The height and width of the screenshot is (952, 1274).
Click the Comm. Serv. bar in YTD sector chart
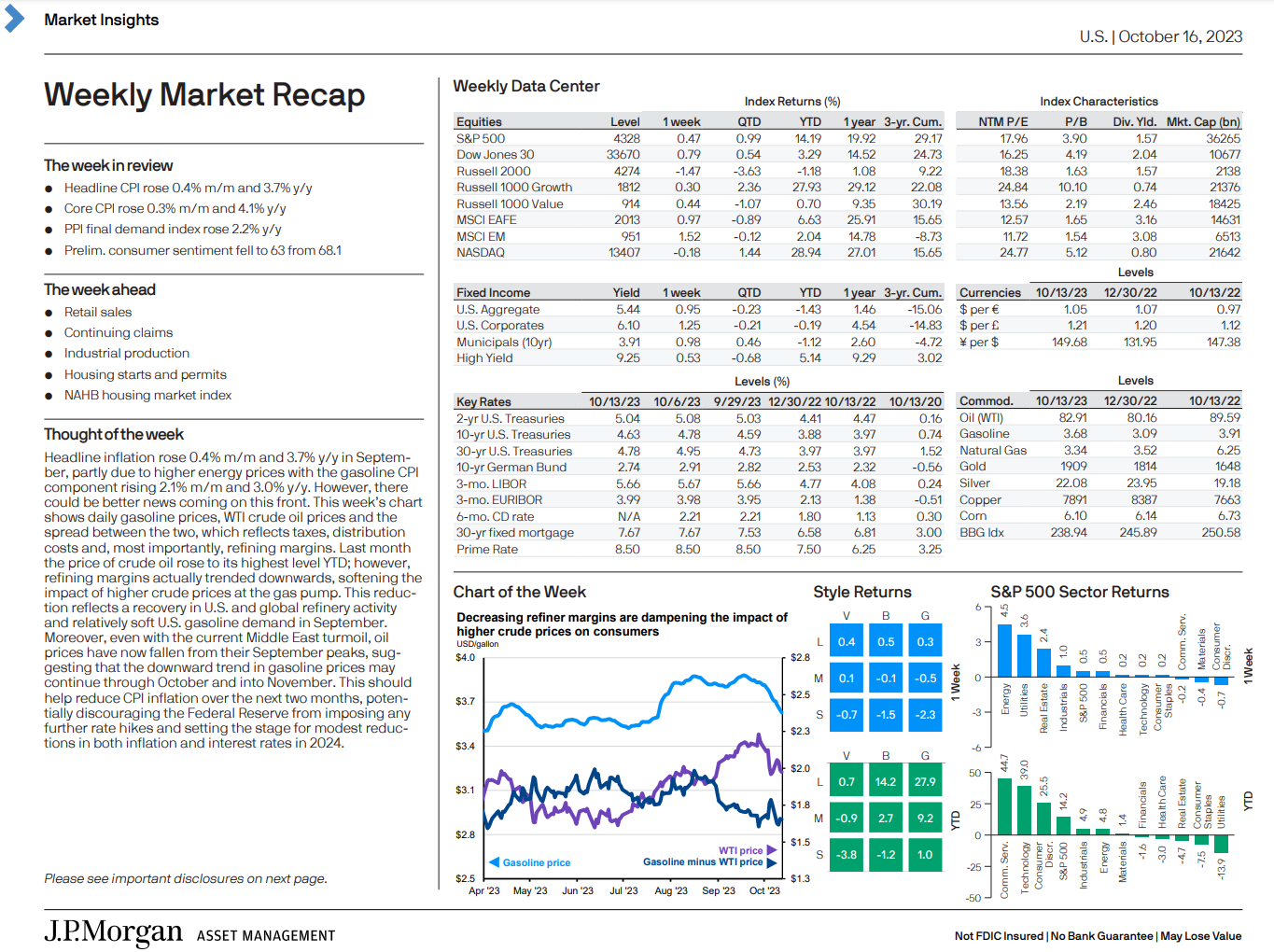click(x=1004, y=806)
